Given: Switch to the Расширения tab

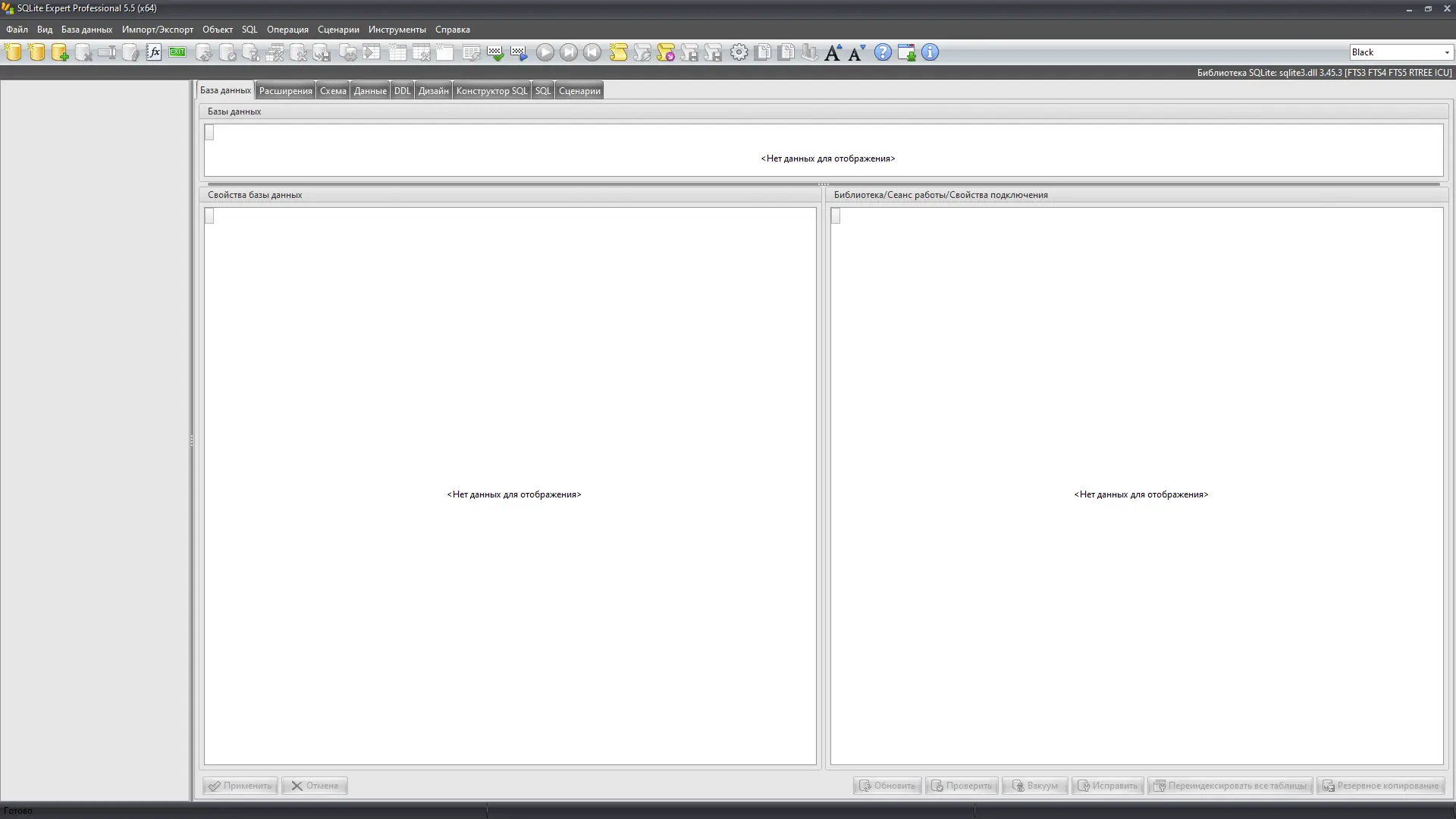Looking at the screenshot, I should 285,91.
